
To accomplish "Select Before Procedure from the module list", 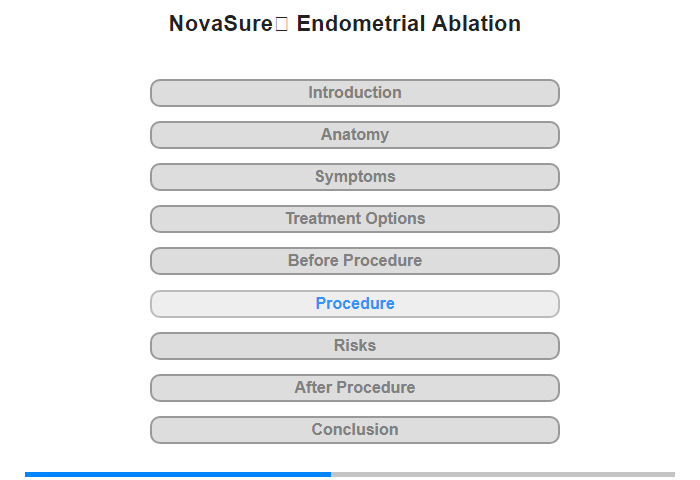I will [x=355, y=261].
